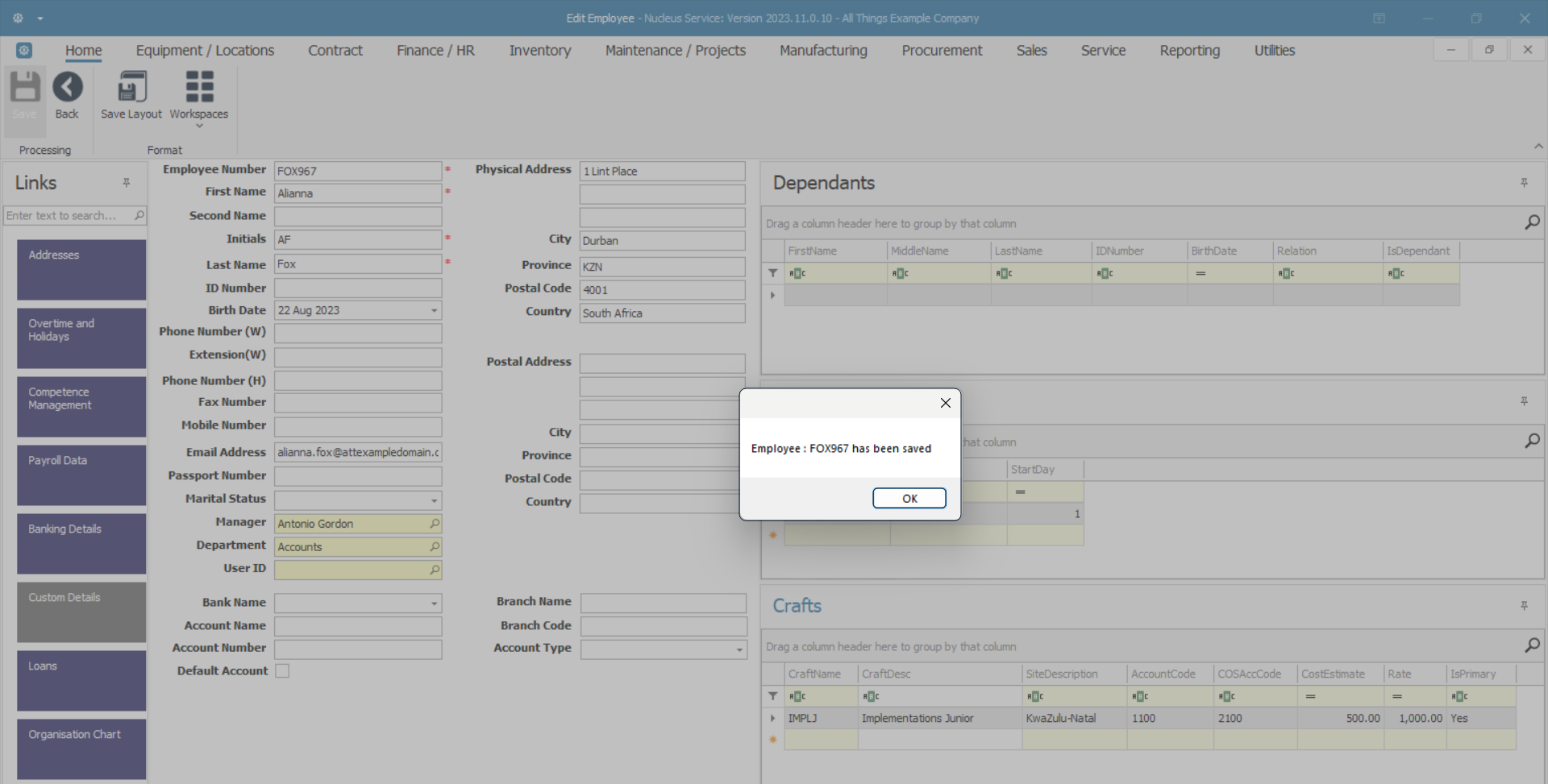Open the Service tab
This screenshot has height=784, width=1548.
(x=1103, y=50)
